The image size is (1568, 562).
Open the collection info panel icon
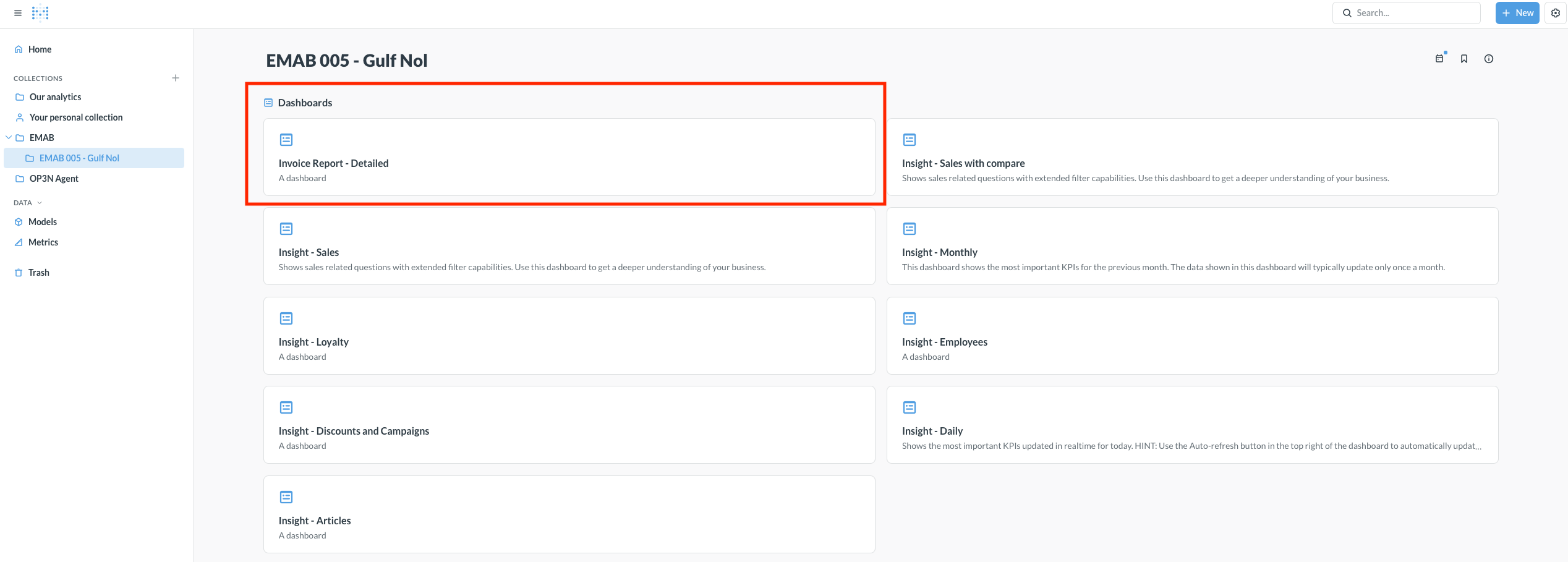(x=1488, y=59)
